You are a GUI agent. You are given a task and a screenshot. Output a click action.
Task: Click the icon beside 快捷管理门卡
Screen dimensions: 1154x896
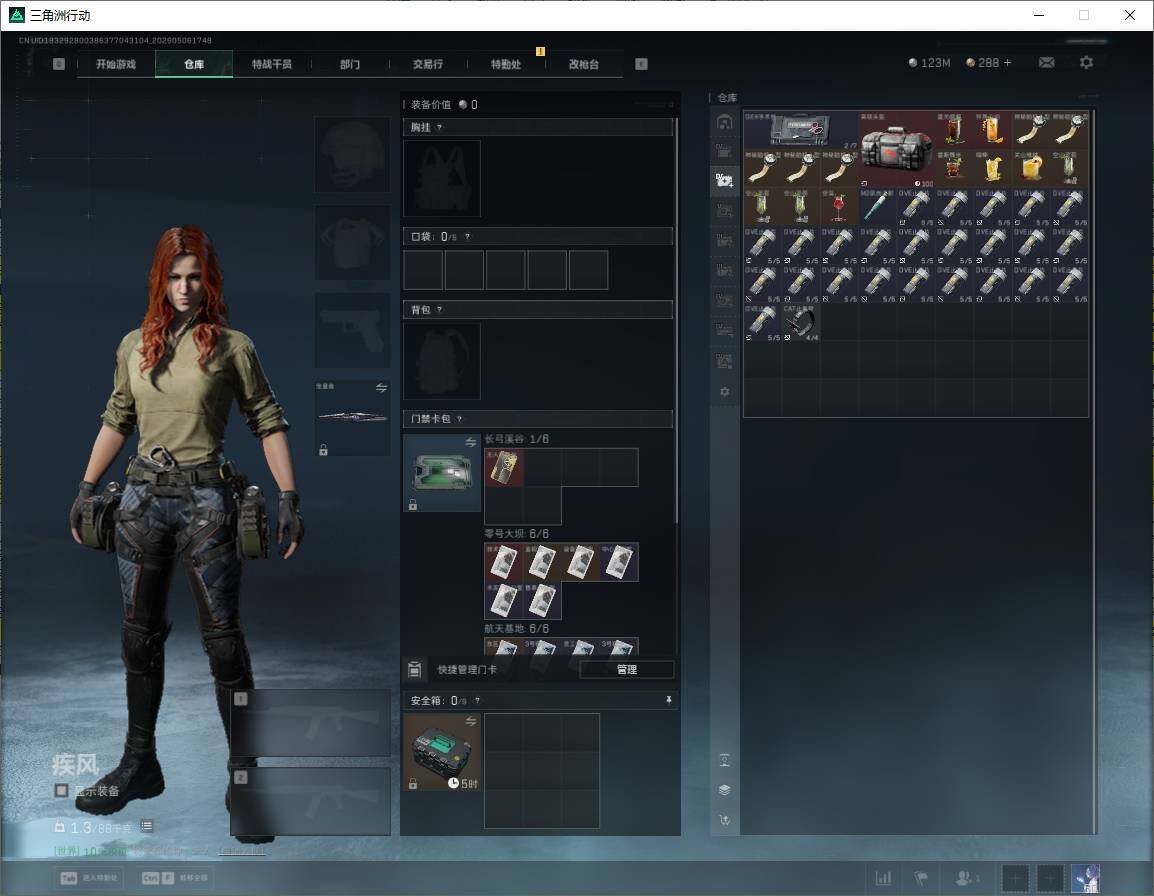point(414,669)
